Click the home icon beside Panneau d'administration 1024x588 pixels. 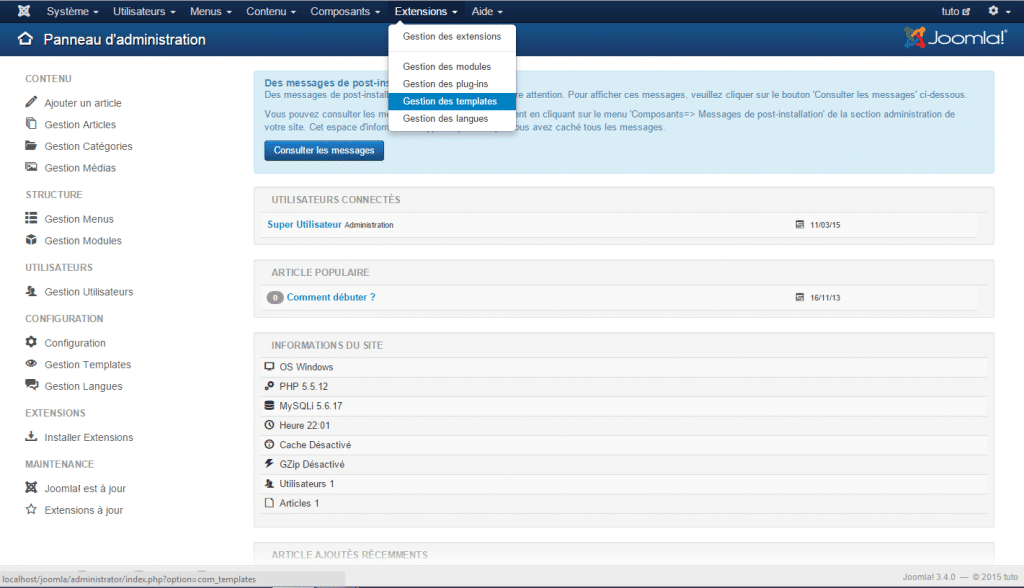pos(25,40)
